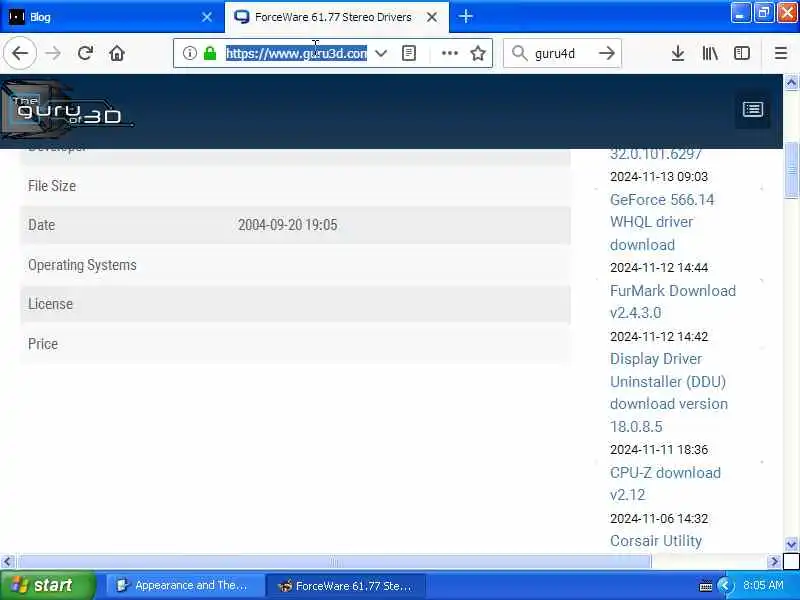Bookmark this page with the star
Viewport: 800px width, 600px height.
(478, 53)
